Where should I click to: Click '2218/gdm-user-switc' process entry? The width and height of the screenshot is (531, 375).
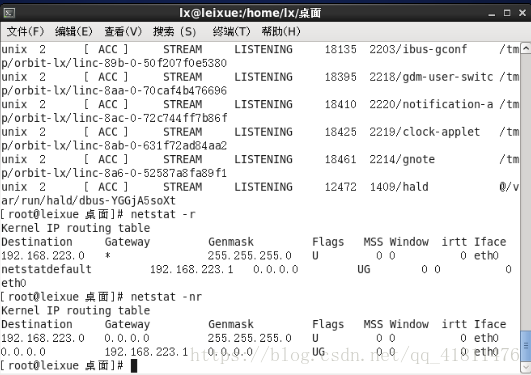431,77
